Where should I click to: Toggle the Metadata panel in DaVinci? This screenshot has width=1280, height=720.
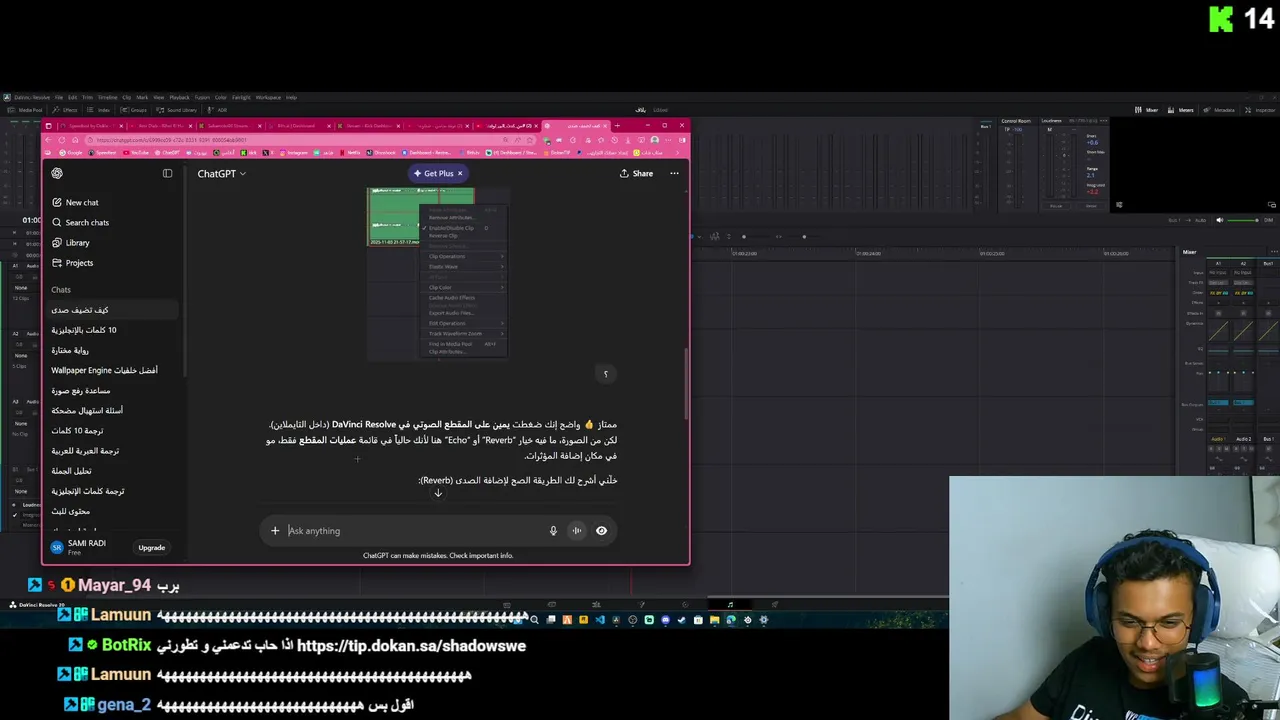pyautogui.click(x=1220, y=110)
